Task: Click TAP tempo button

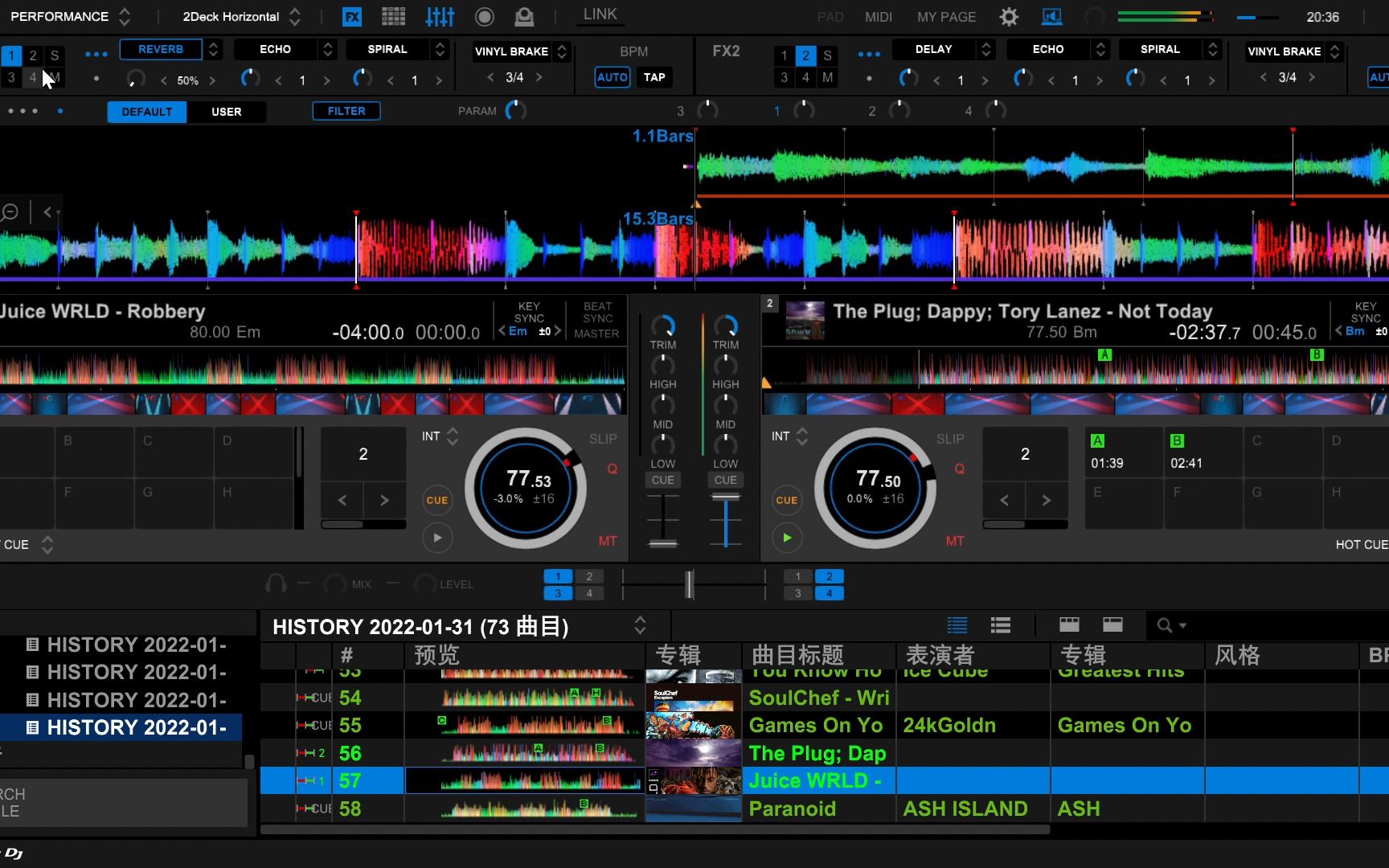Action: (654, 77)
